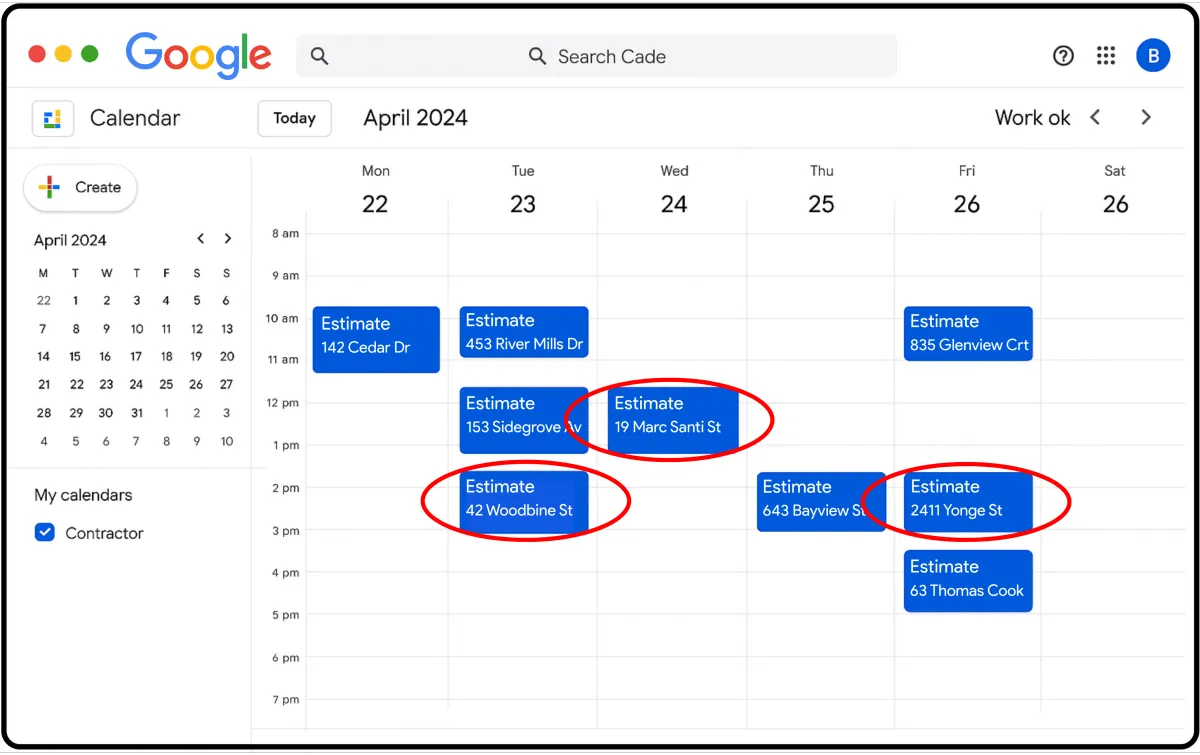The image size is (1200, 755).
Task: Select Thu 25 day header
Action: tap(821, 192)
